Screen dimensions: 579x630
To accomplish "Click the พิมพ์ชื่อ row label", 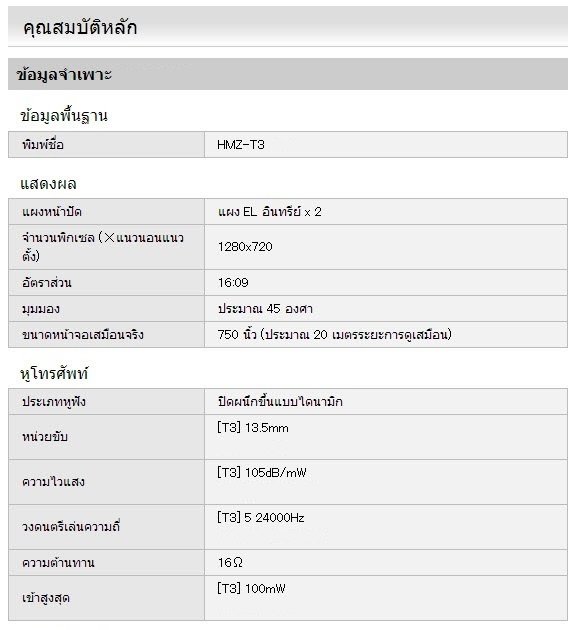I will (x=43, y=145).
